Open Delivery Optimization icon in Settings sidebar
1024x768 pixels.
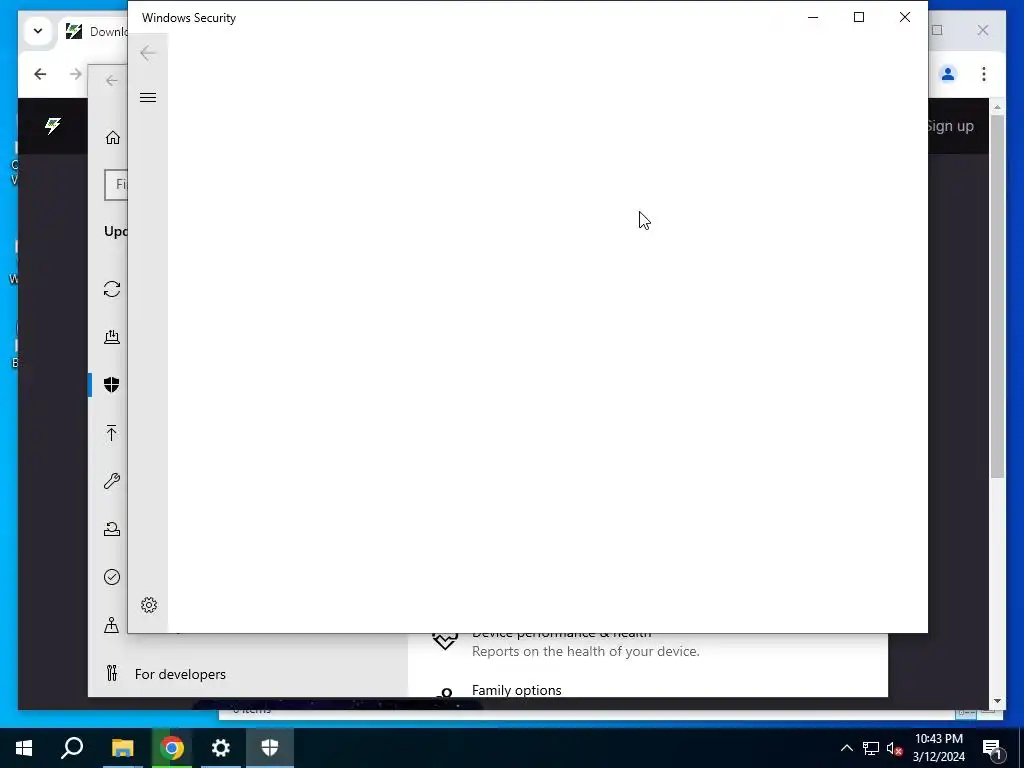[x=112, y=337]
